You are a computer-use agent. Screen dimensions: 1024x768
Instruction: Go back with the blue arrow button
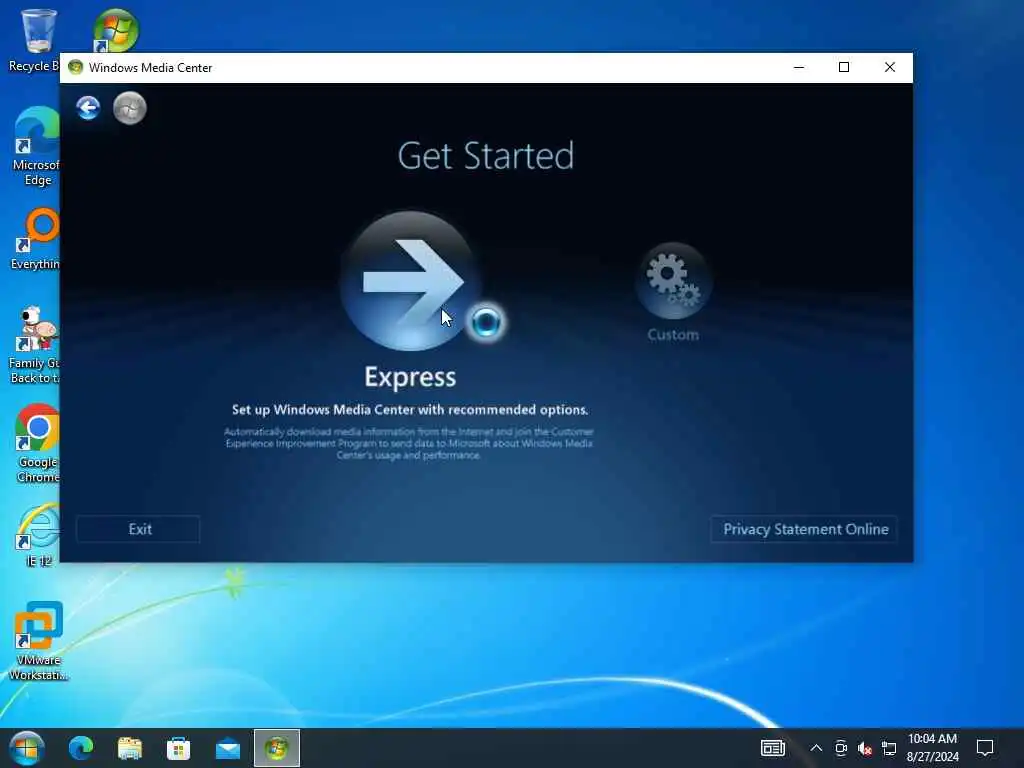click(88, 108)
